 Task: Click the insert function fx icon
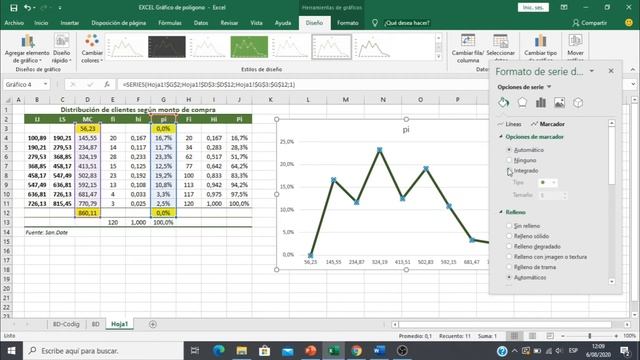[x=107, y=84]
